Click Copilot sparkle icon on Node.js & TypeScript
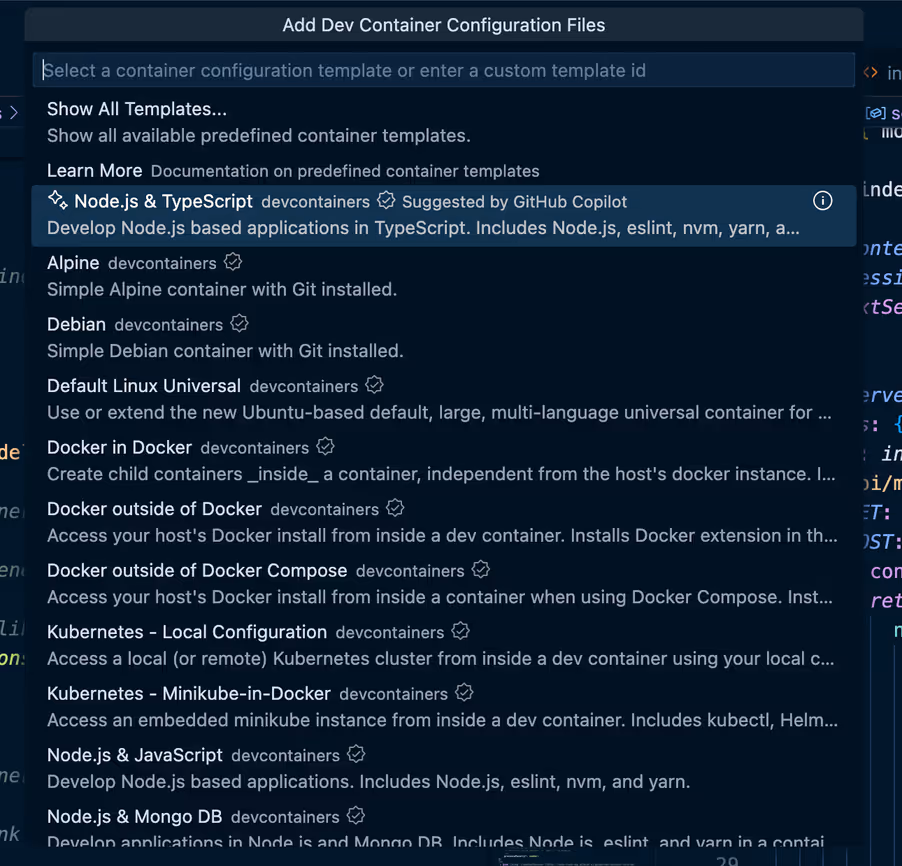Screen dimensions: 902x866 (x=58, y=200)
